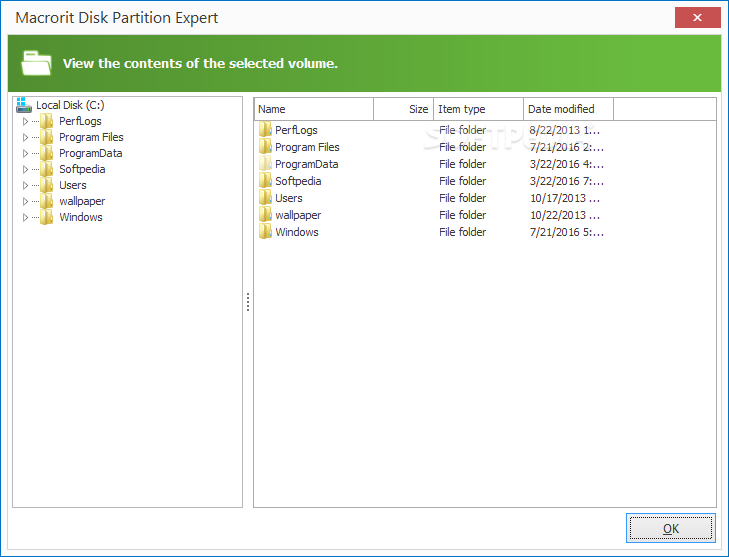Click the PerfLogs folder icon in tree

(46, 121)
